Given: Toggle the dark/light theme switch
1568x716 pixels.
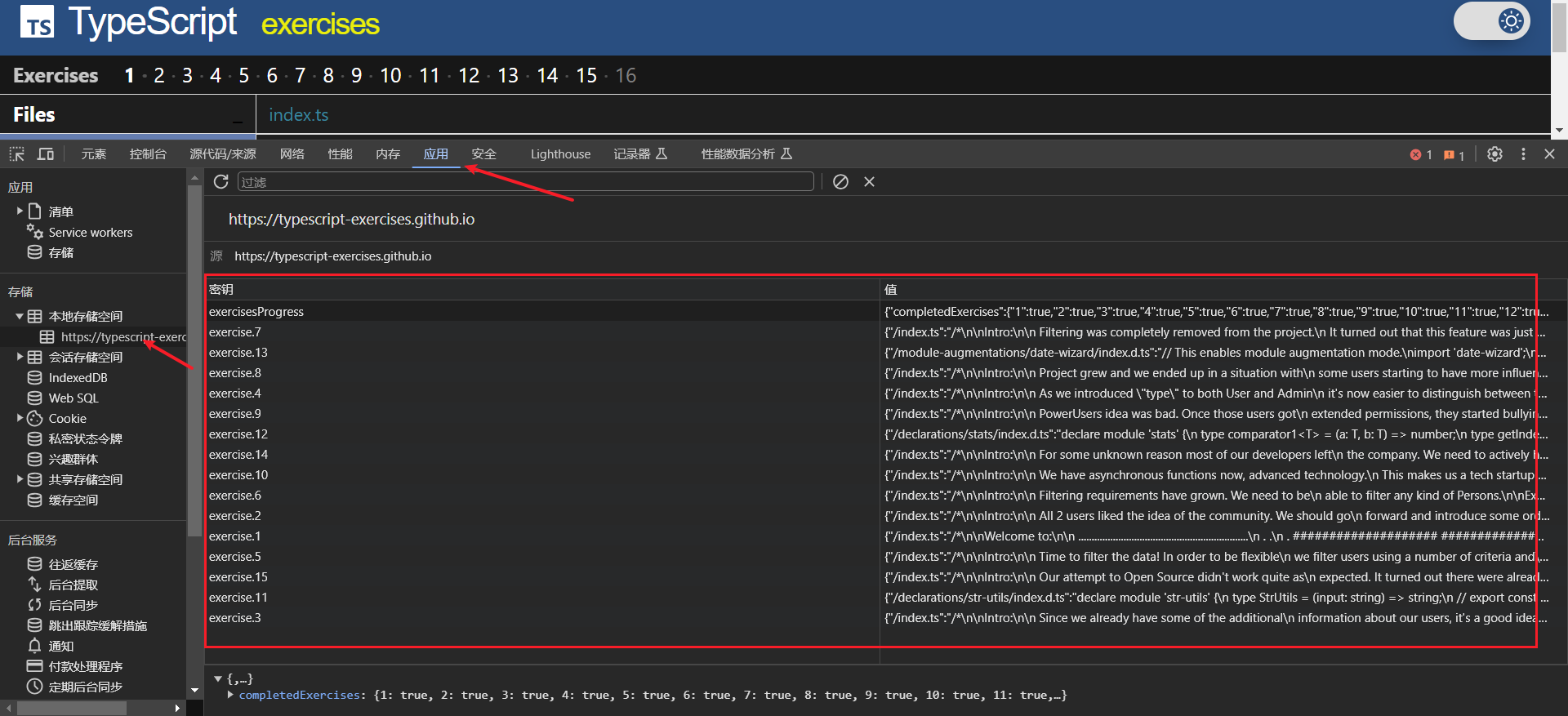Looking at the screenshot, I should pyautogui.click(x=1492, y=21).
